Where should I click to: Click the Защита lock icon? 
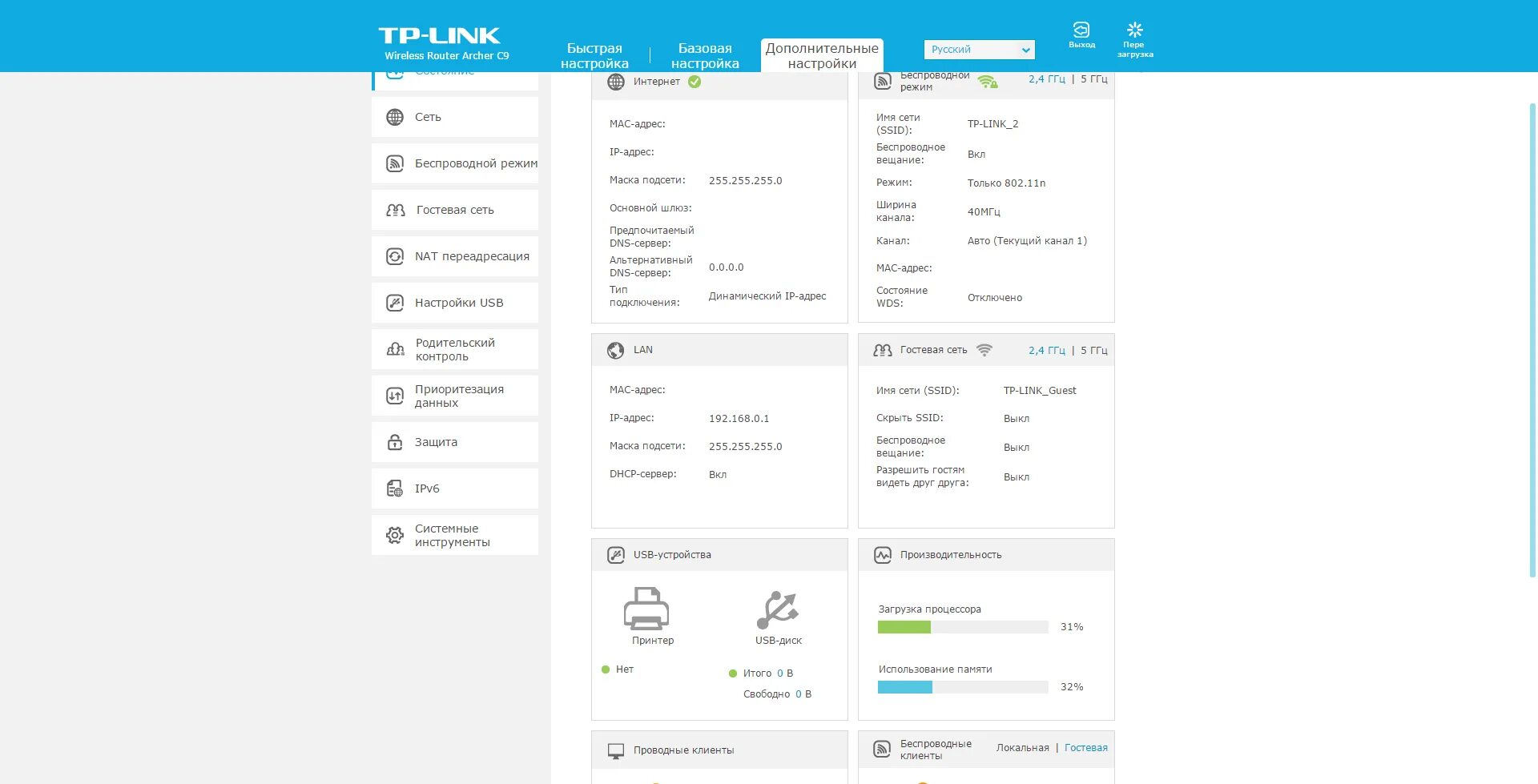pos(395,442)
